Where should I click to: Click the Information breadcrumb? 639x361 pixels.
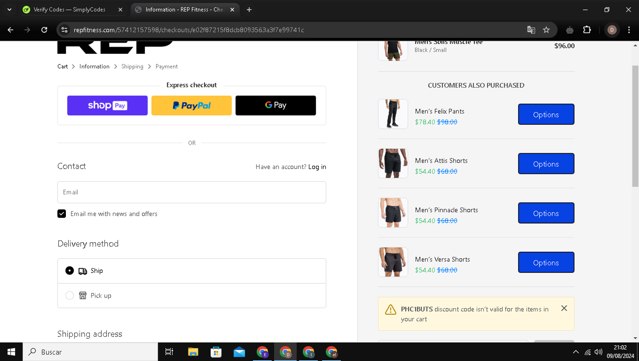coord(94,66)
